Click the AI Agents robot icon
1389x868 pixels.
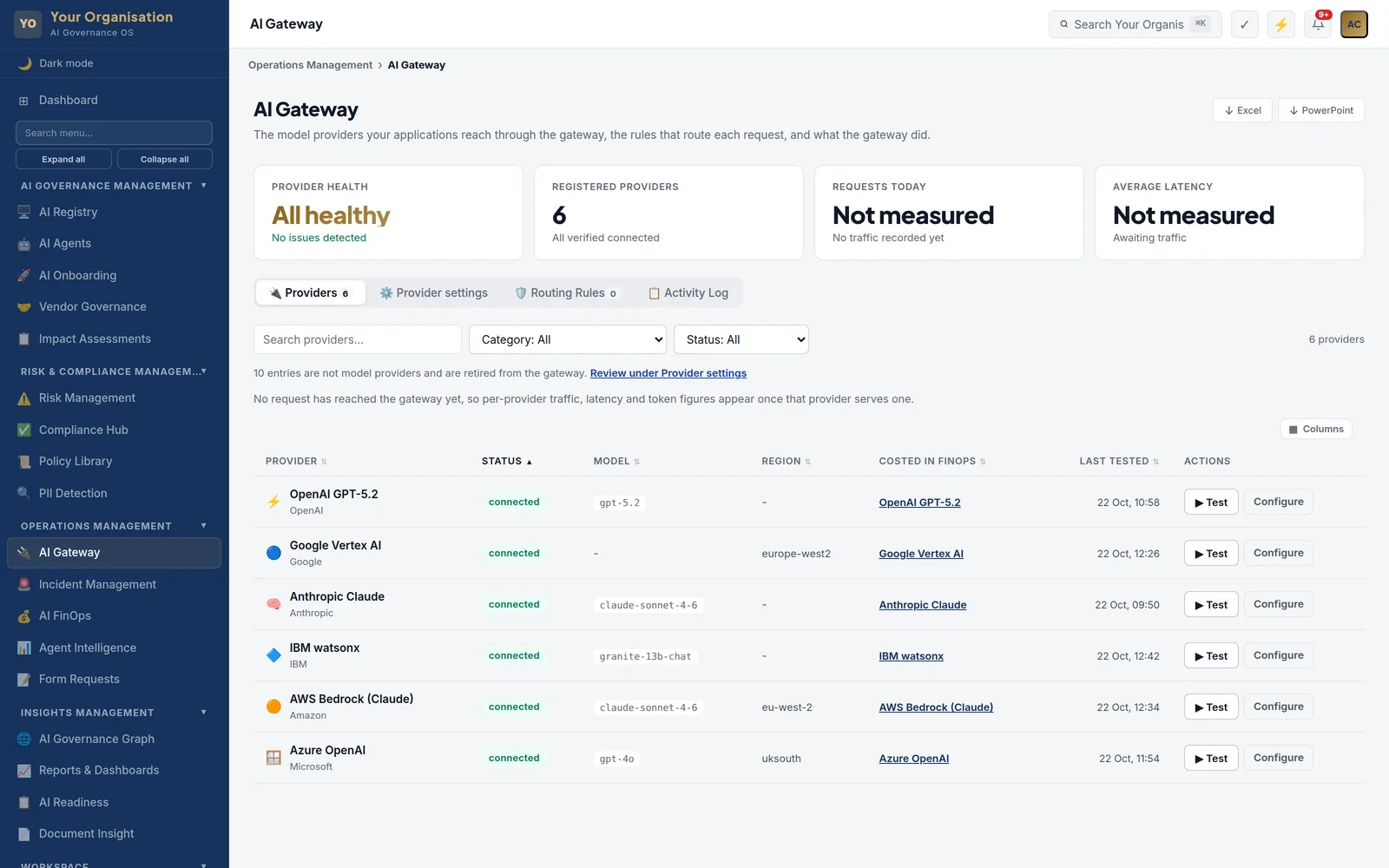point(24,244)
